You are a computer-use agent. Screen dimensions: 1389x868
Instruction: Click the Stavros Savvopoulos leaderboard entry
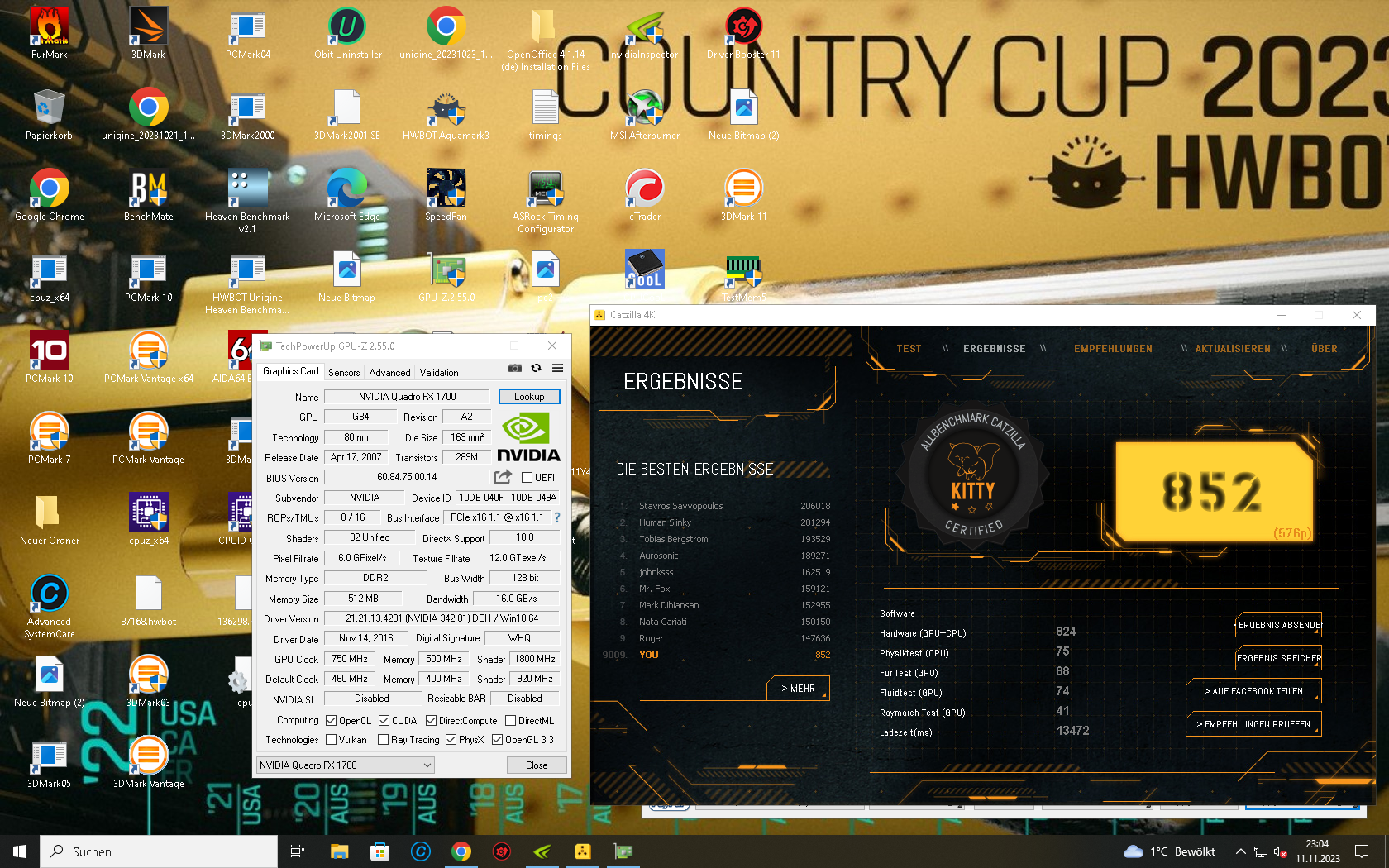click(x=724, y=506)
